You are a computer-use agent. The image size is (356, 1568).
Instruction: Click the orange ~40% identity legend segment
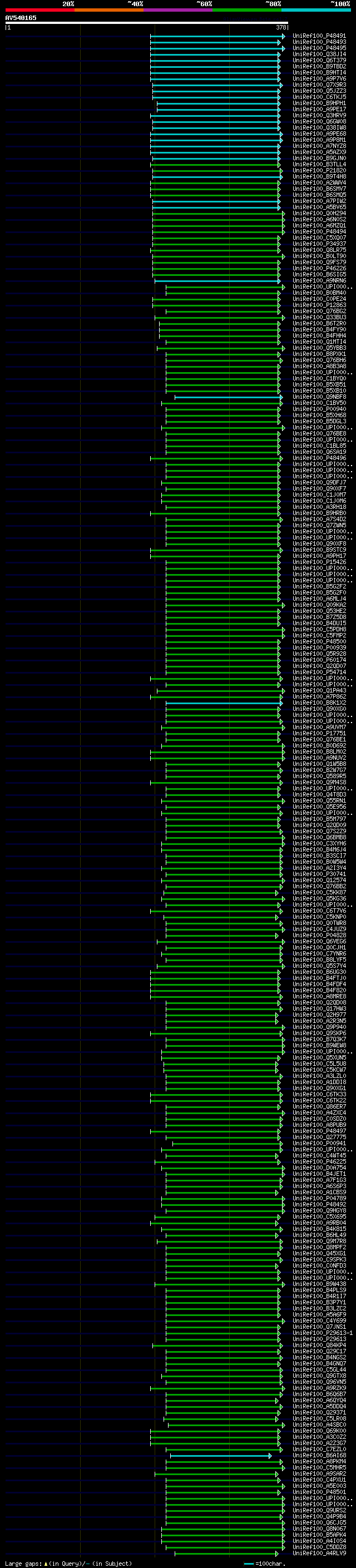[109, 11]
